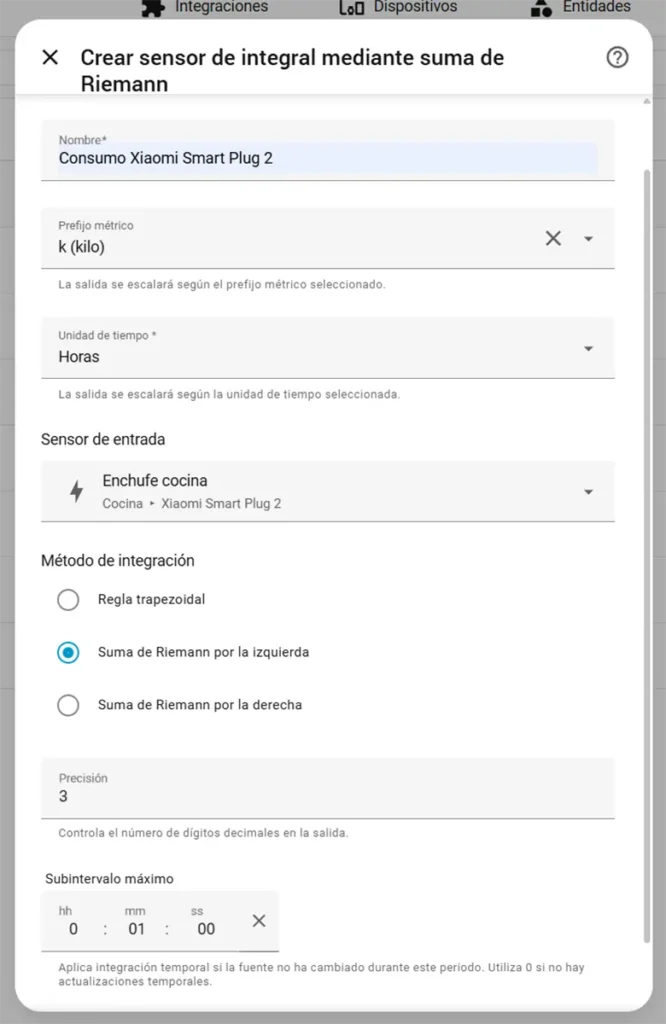The width and height of the screenshot is (666, 1024).
Task: Expand the Sensor de entrada selector
Action: (589, 491)
